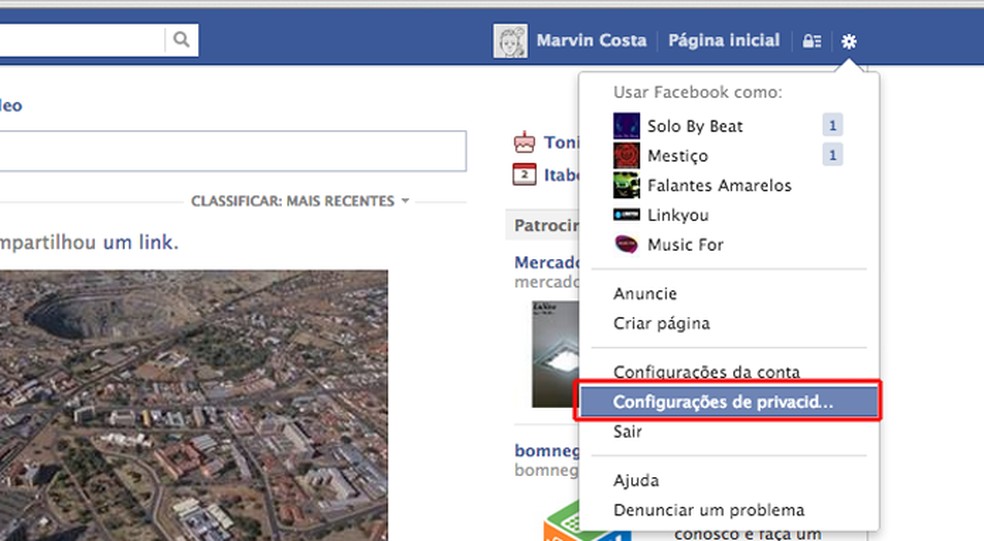
Task: Choose Anuncie from the menu
Action: click(645, 294)
